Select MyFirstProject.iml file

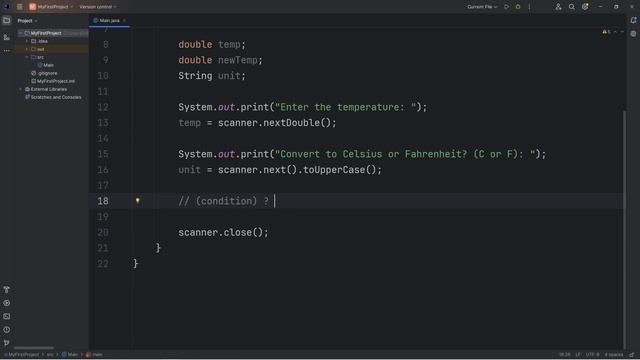(x=53, y=81)
